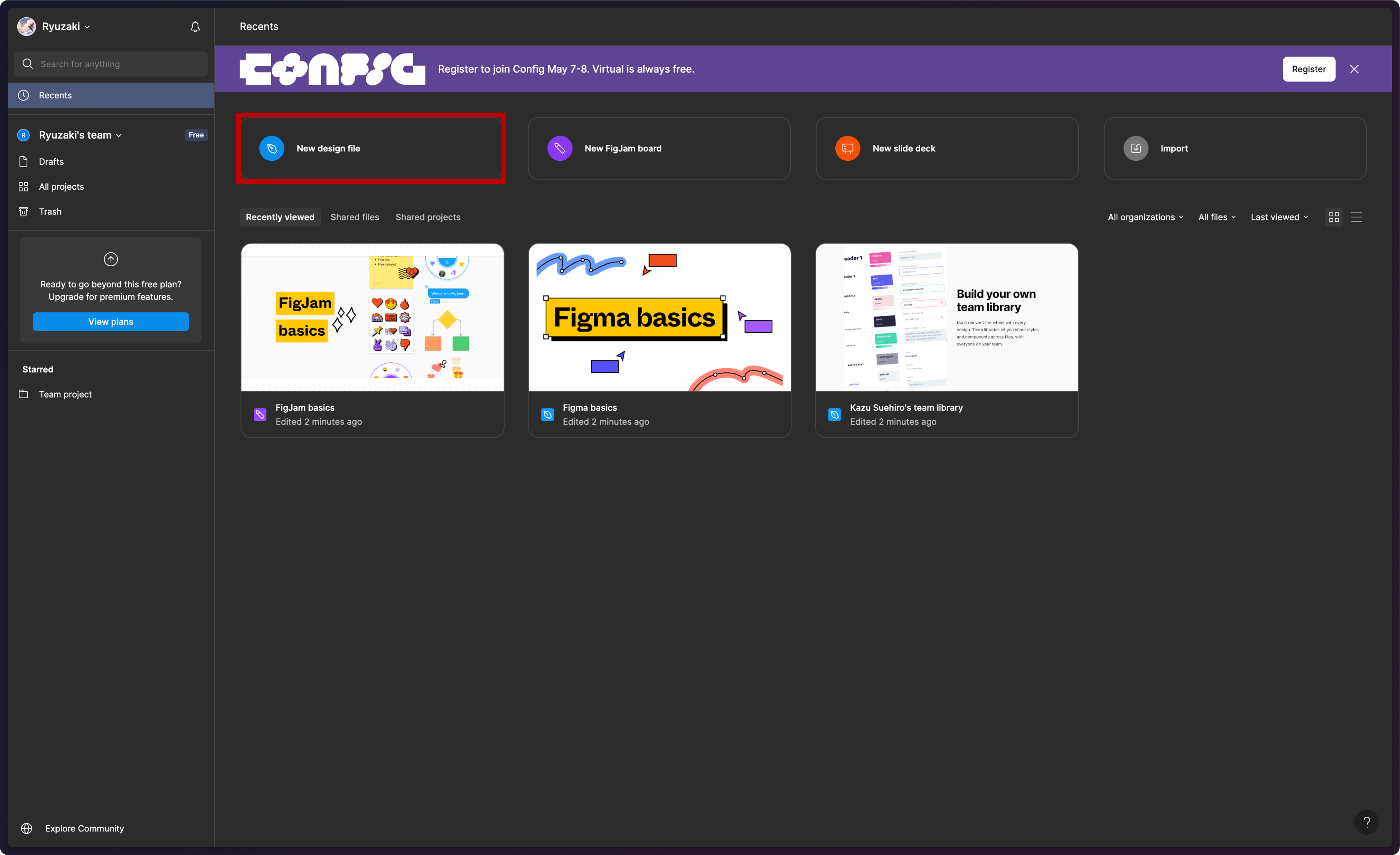This screenshot has height=855, width=1400.
Task: Create a New FigJam board
Action: point(659,148)
